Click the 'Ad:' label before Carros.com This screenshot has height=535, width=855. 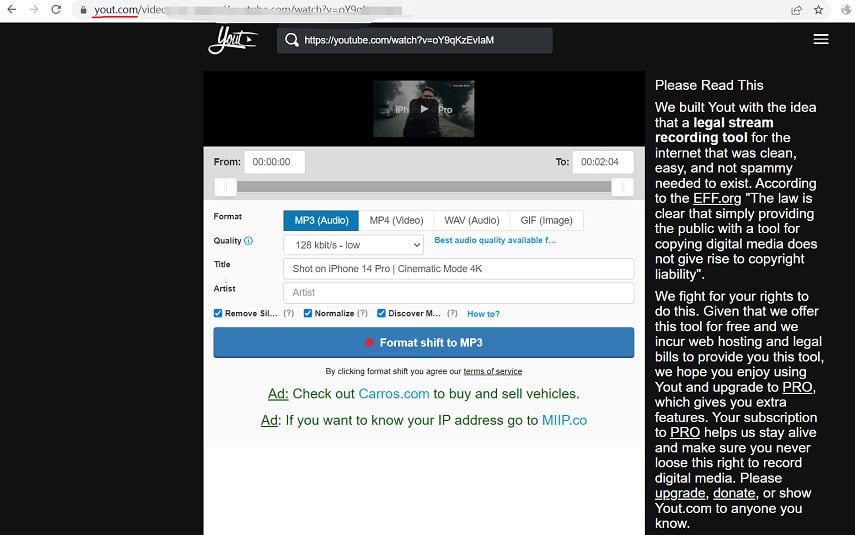tap(278, 394)
